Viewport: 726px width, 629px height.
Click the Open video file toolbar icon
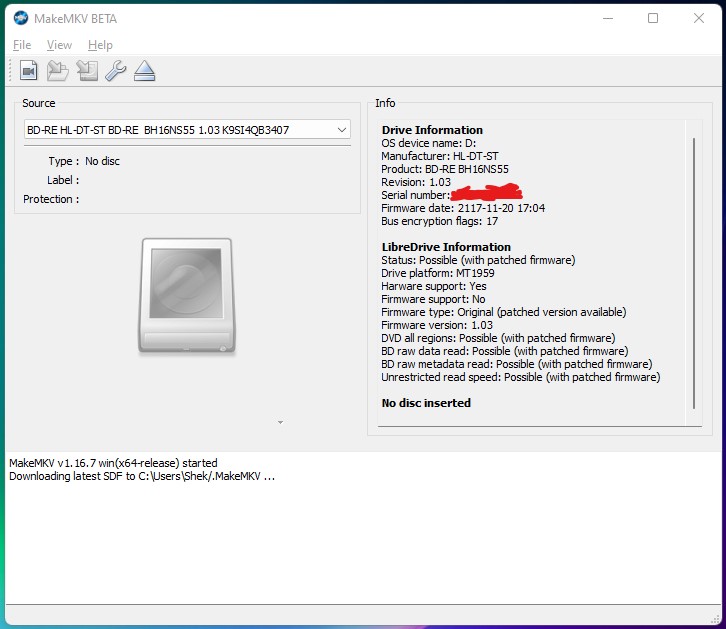pyautogui.click(x=29, y=71)
